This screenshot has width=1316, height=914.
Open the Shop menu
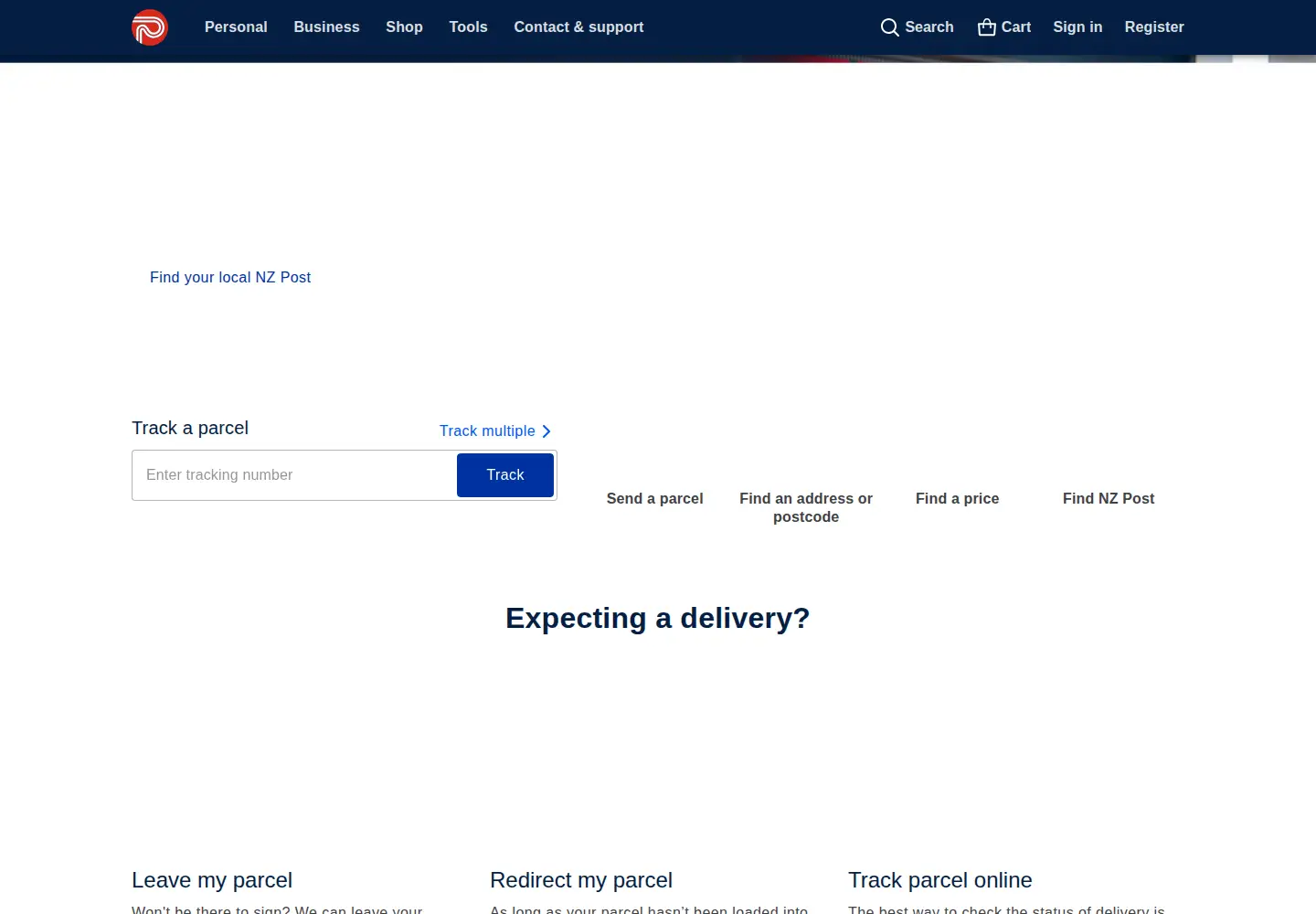[404, 27]
